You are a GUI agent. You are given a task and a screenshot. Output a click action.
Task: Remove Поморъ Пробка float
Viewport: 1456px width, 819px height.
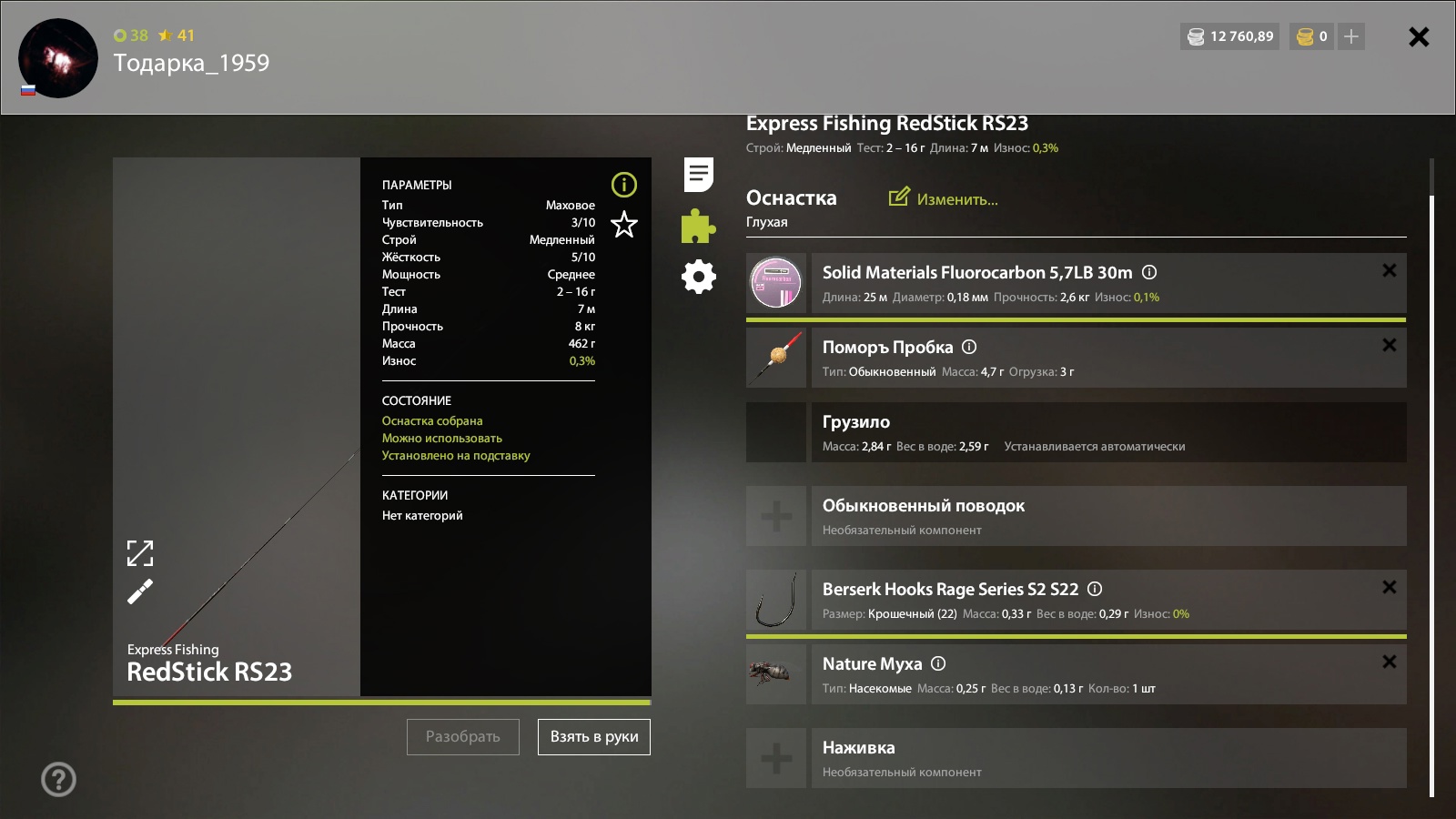pyautogui.click(x=1390, y=345)
